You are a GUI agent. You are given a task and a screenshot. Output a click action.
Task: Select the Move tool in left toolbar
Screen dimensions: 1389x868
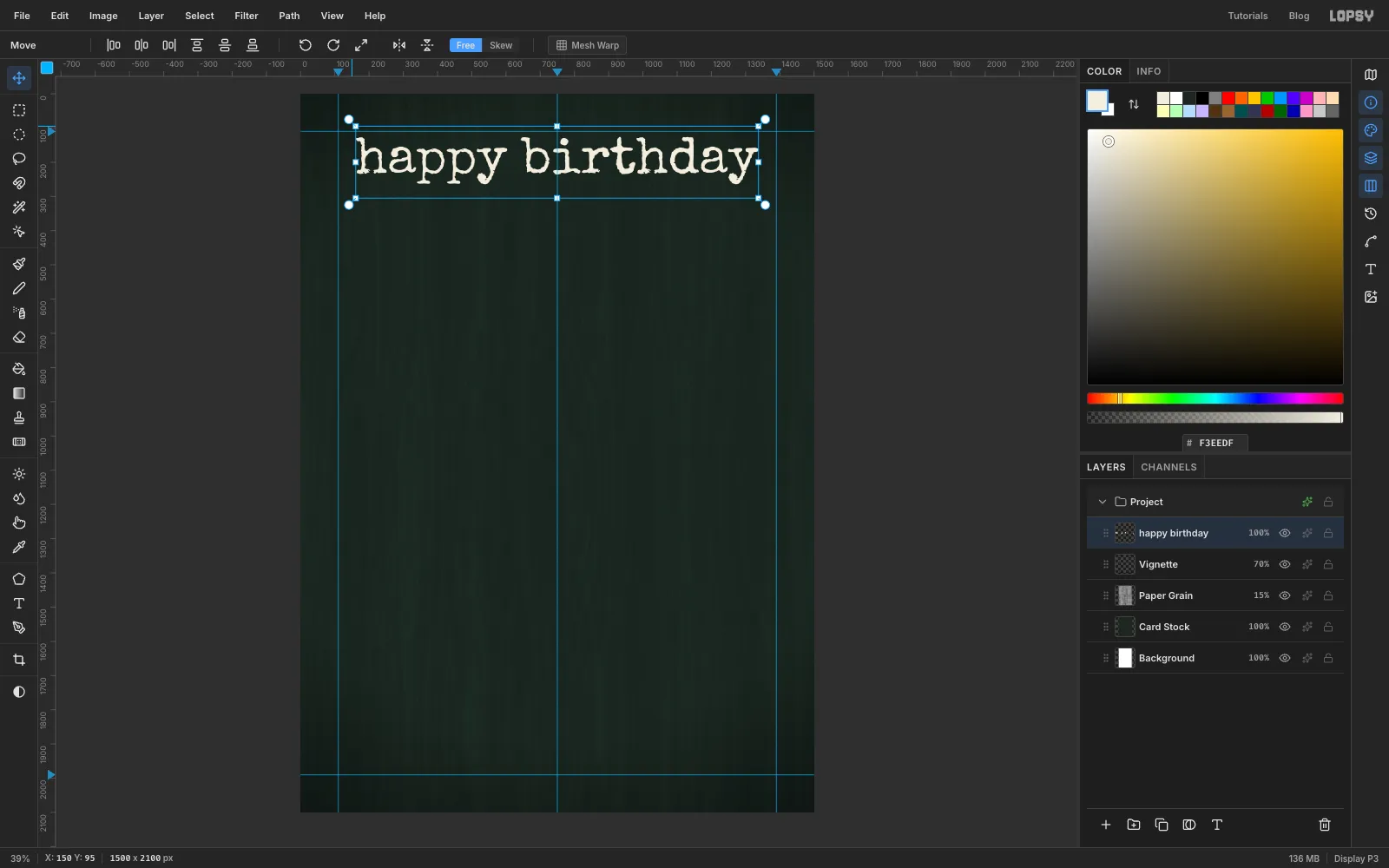19,78
